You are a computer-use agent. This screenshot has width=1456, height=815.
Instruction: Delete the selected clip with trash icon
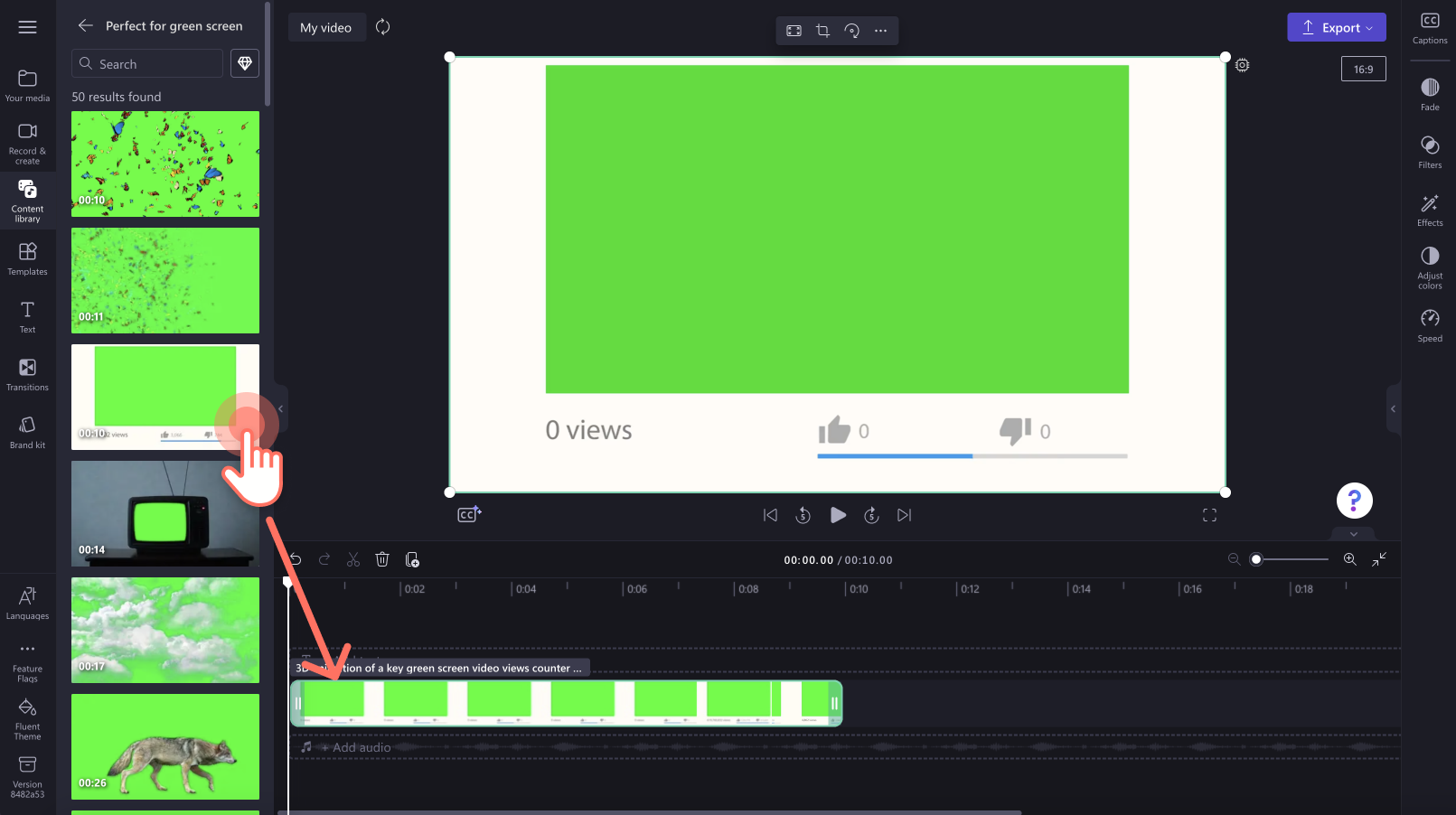382,560
